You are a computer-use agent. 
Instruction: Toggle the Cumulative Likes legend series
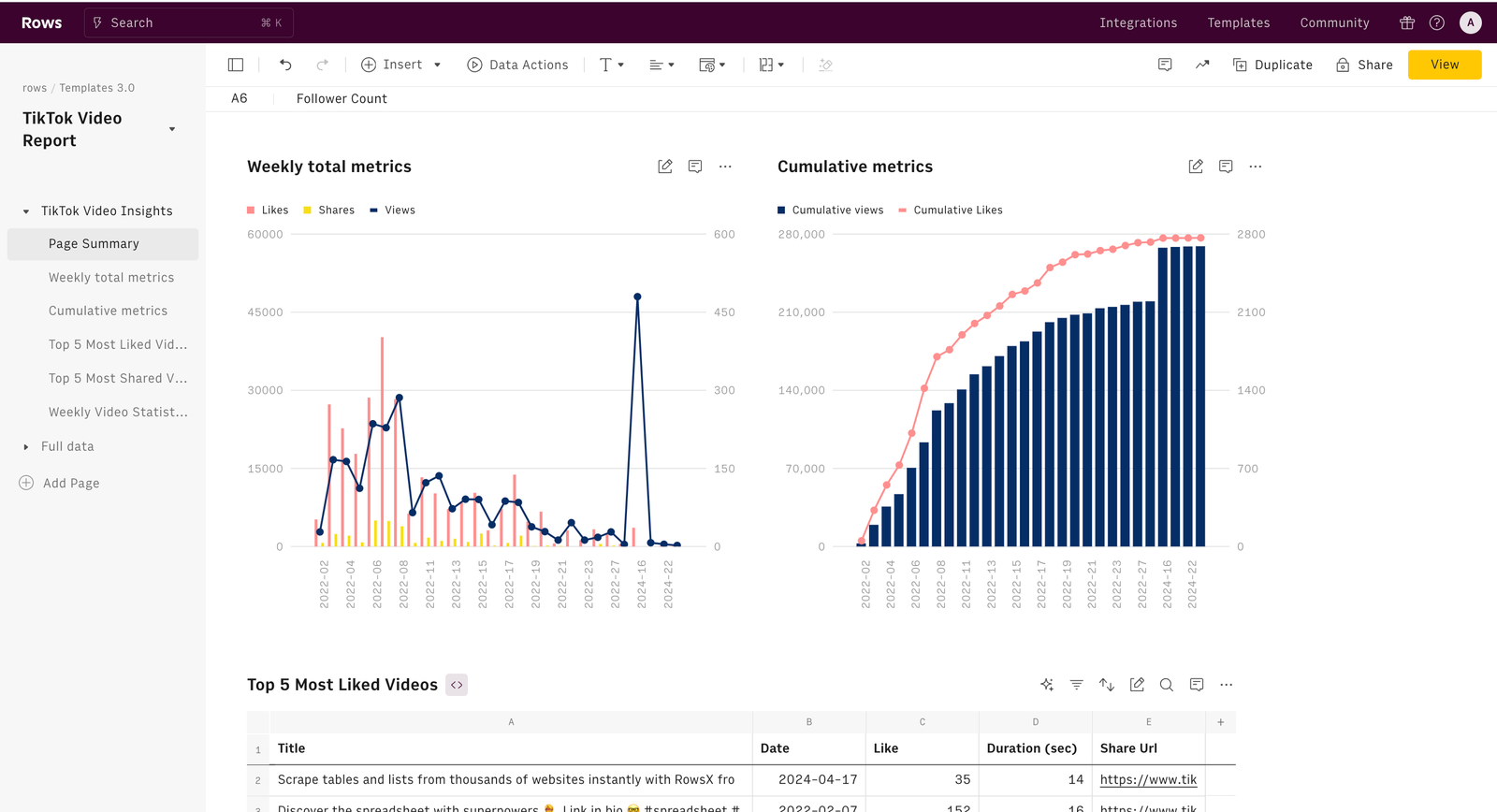[x=951, y=210]
